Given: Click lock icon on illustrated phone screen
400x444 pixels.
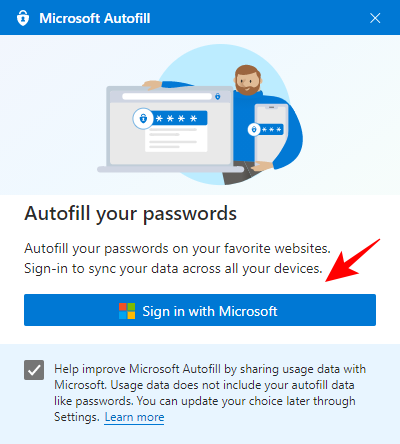Looking at the screenshot, I should click(x=254, y=129).
